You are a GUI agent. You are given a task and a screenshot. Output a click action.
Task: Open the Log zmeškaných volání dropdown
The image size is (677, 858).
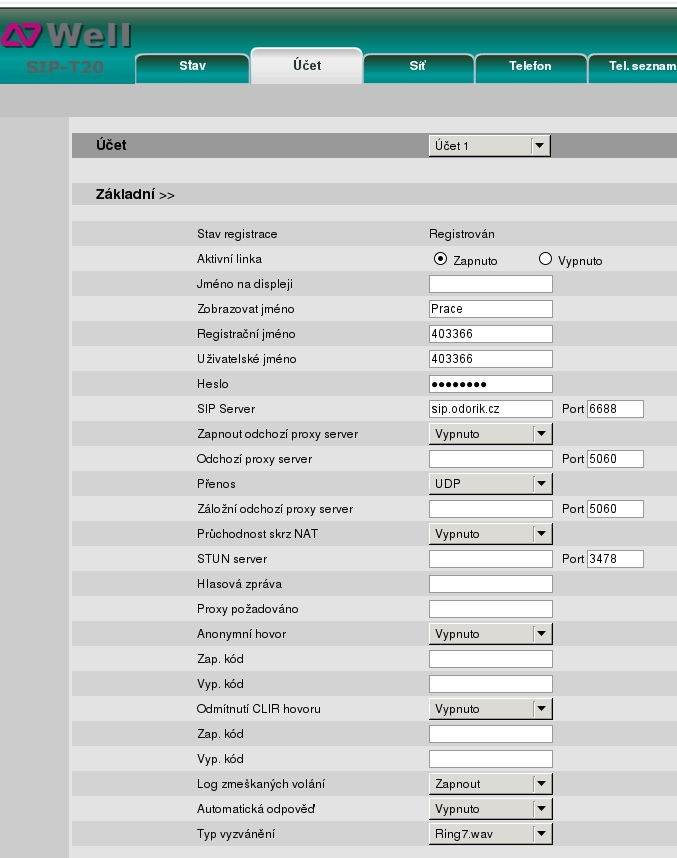tap(489, 784)
